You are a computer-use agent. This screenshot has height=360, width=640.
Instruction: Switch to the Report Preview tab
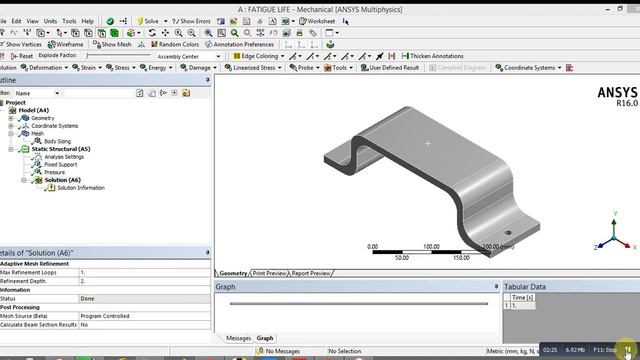point(311,273)
